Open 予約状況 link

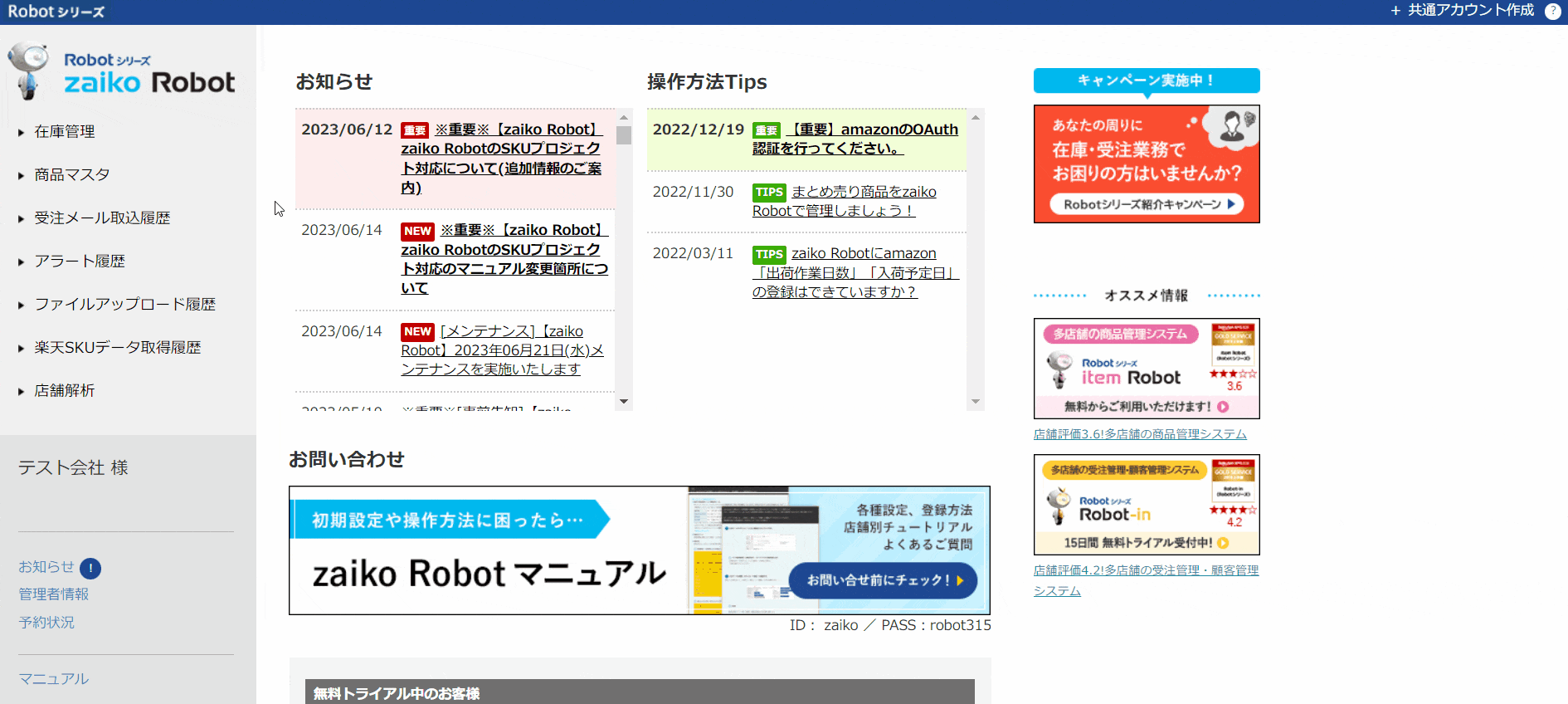[x=46, y=623]
